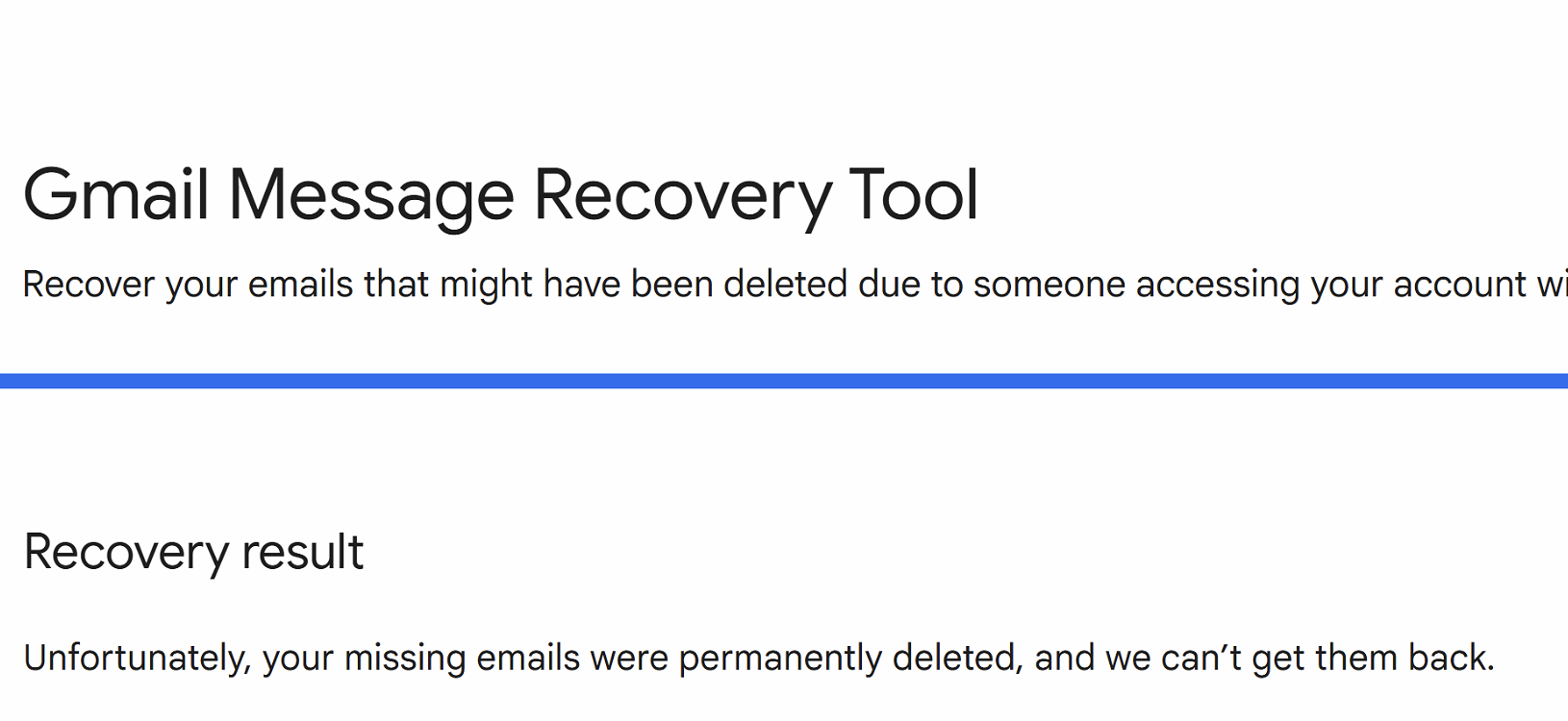This screenshot has width=1568, height=721.
Task: Click the word Gmail in the title
Action: click(115, 195)
